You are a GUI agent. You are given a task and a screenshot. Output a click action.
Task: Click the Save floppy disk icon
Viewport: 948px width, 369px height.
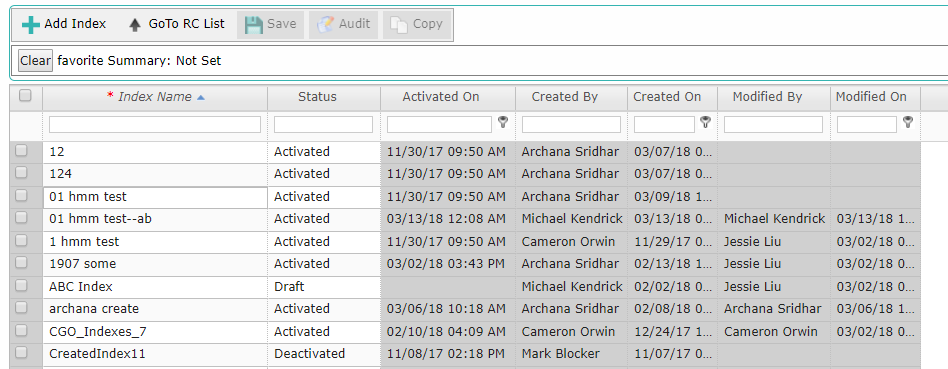pyautogui.click(x=253, y=25)
